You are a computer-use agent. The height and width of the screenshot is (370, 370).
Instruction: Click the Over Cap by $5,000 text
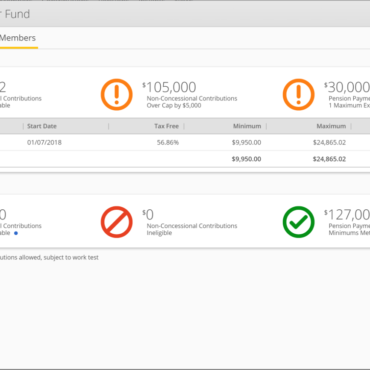[174, 106]
